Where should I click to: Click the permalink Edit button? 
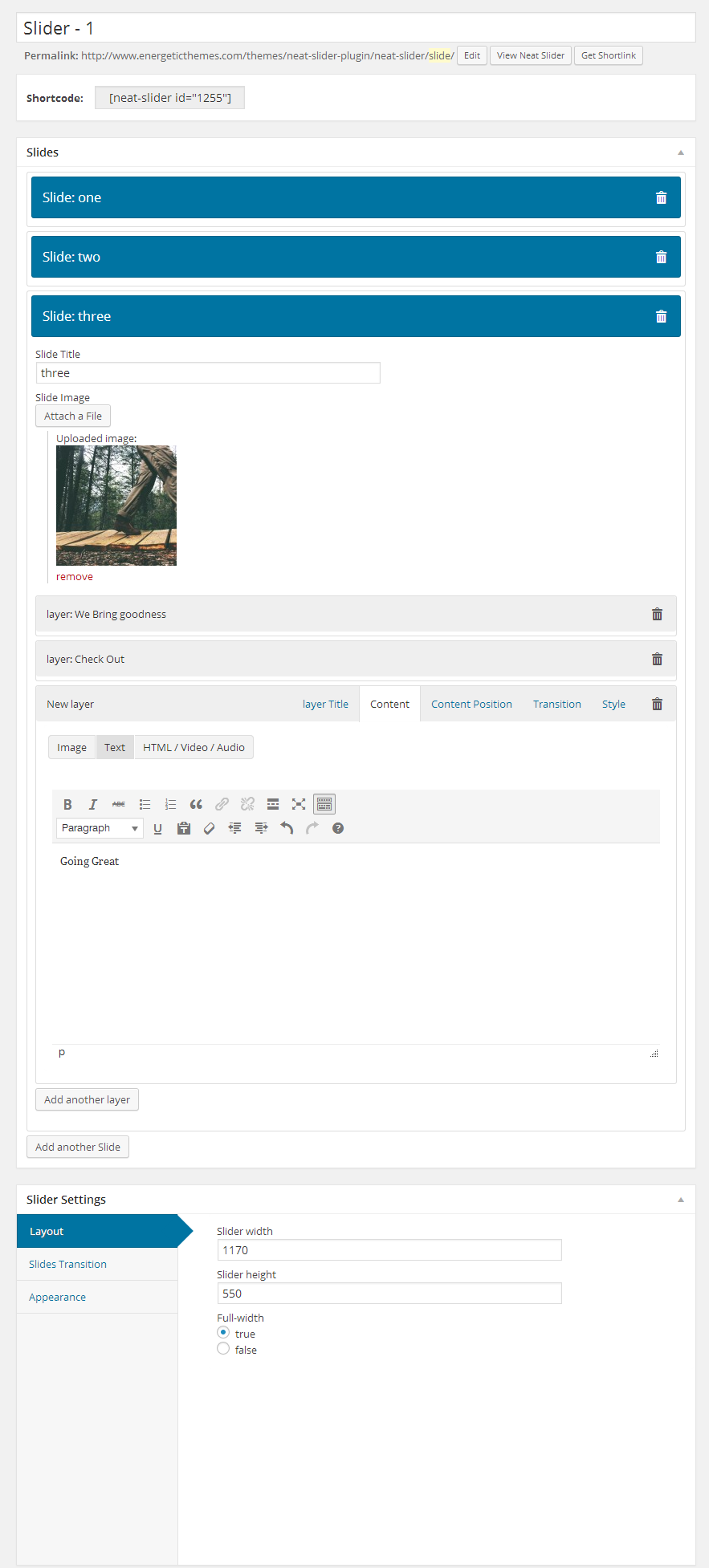tap(472, 55)
